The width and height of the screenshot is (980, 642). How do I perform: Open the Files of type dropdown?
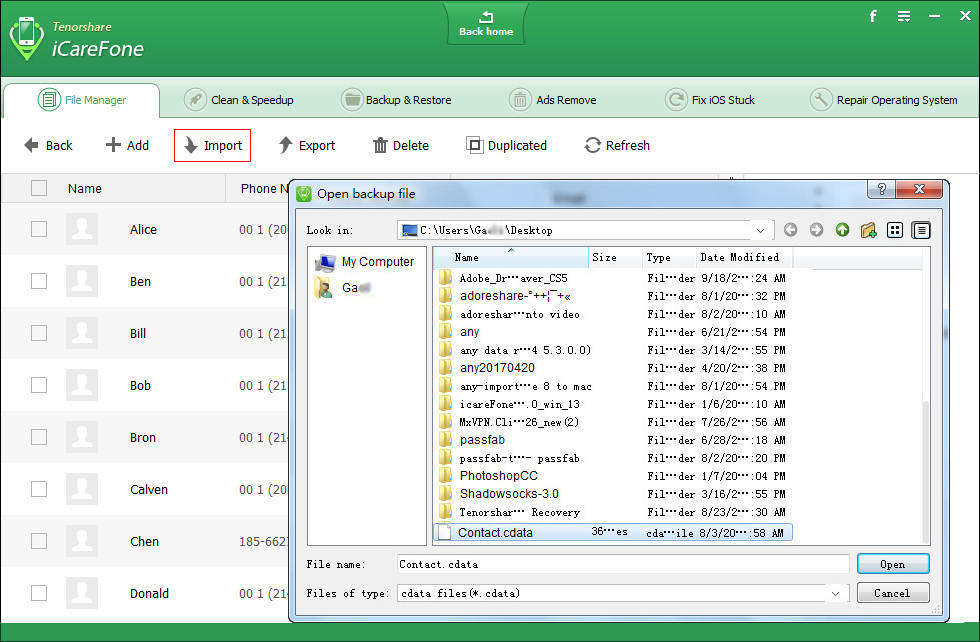tap(836, 593)
